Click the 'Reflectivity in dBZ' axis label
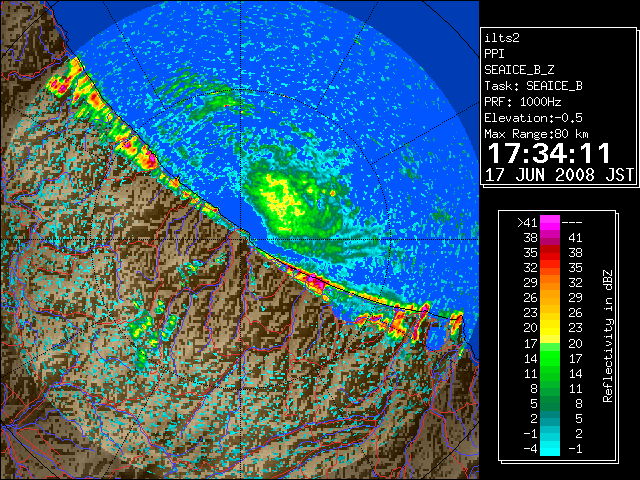 click(x=607, y=336)
